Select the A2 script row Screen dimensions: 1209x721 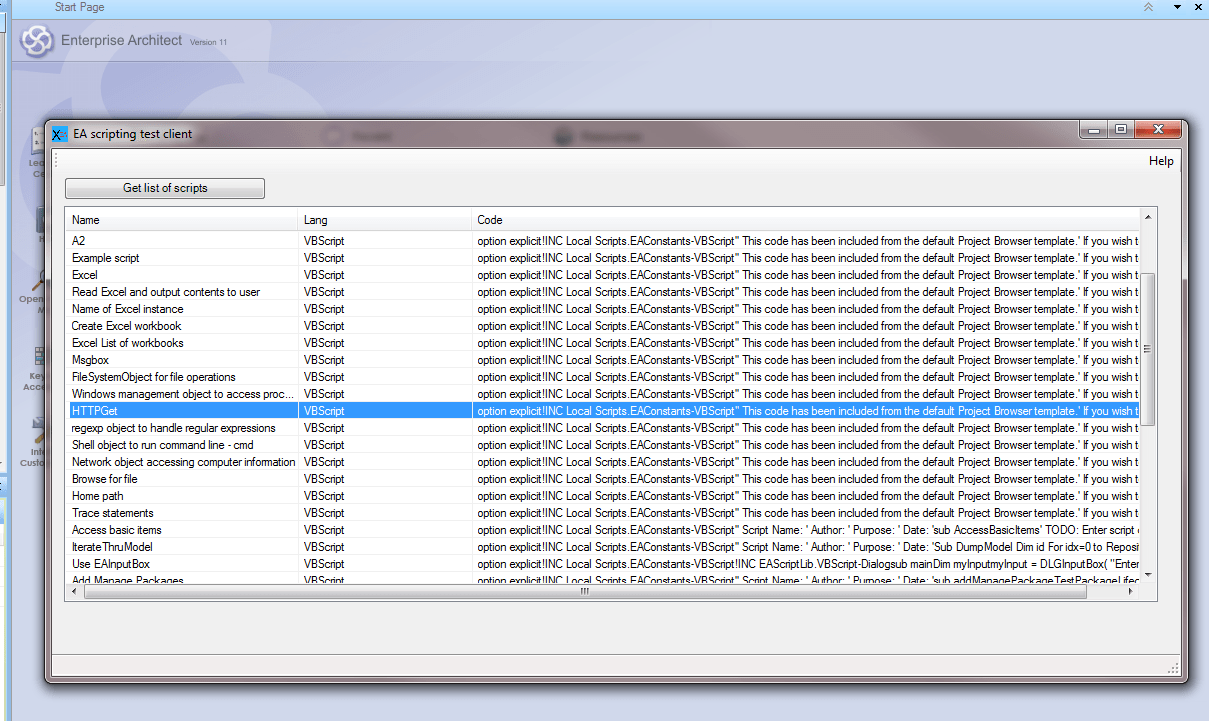603,241
